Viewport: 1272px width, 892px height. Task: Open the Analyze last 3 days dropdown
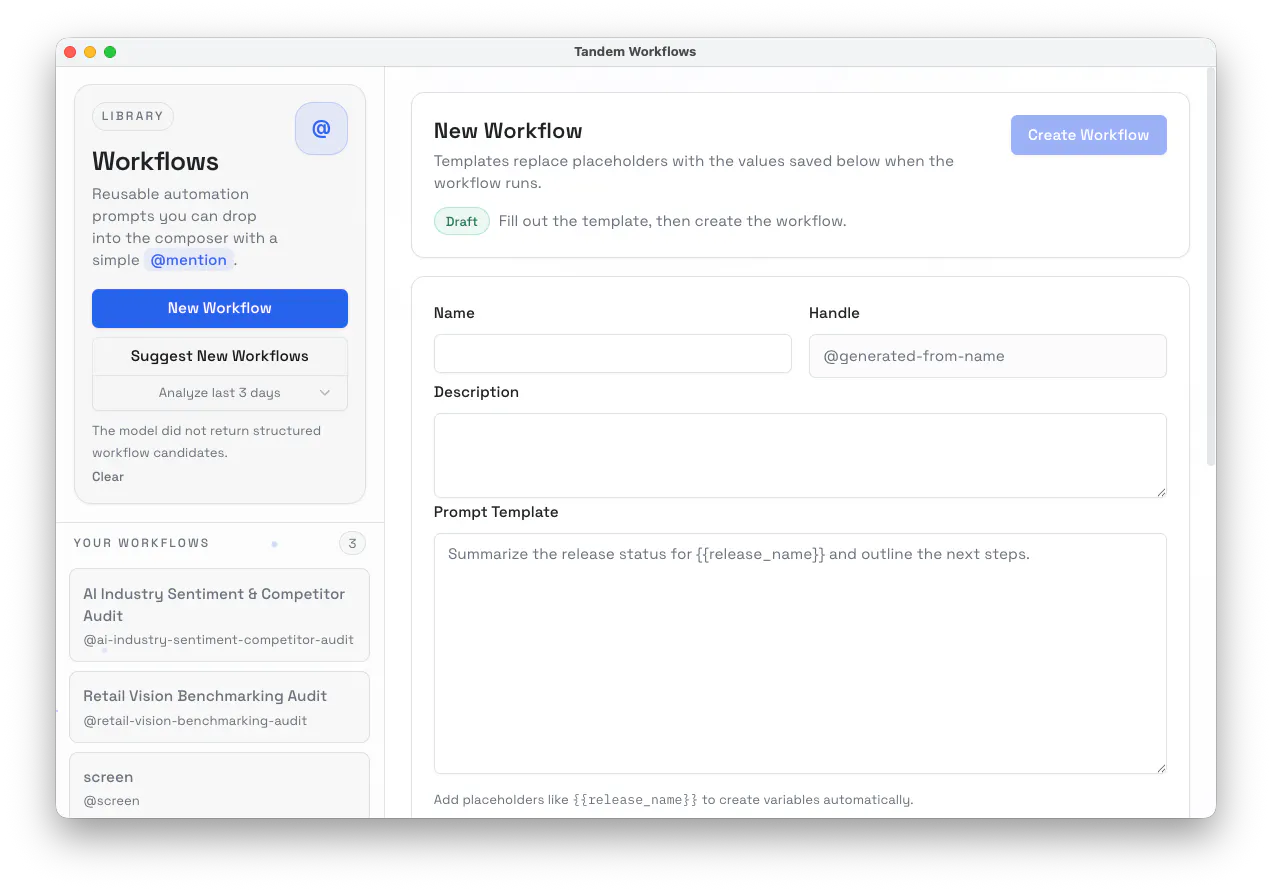[220, 393]
